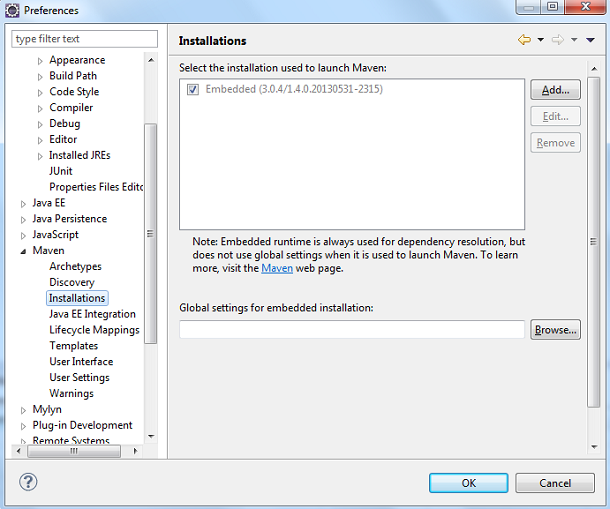Expand the JavaScript tree node
Image resolution: width=610 pixels, height=509 pixels.
click(x=23, y=235)
